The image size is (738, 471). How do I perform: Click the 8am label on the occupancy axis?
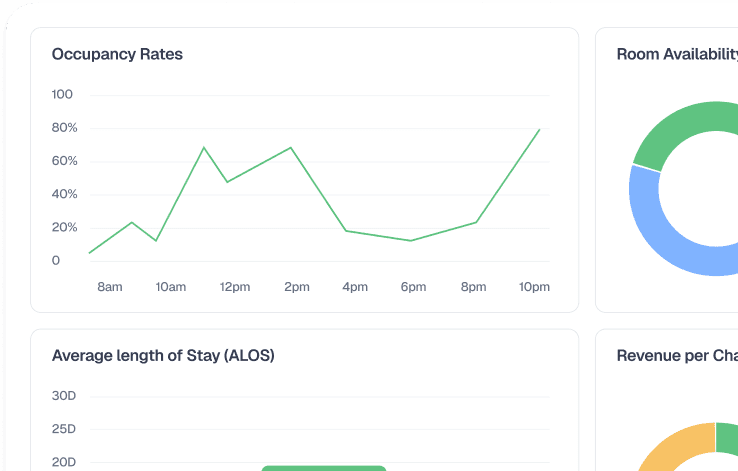[x=110, y=287]
